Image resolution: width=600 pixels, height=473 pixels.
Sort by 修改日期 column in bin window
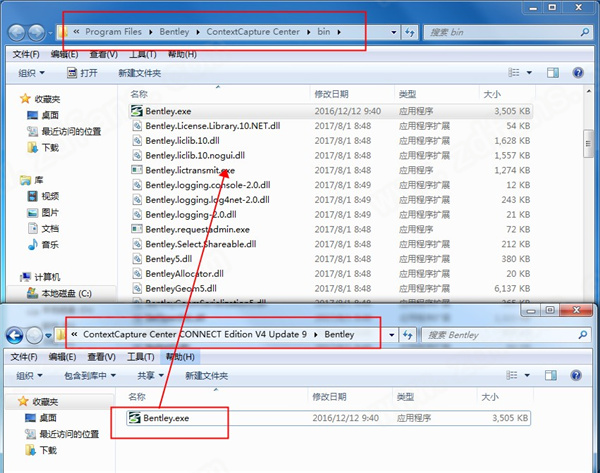pos(331,94)
